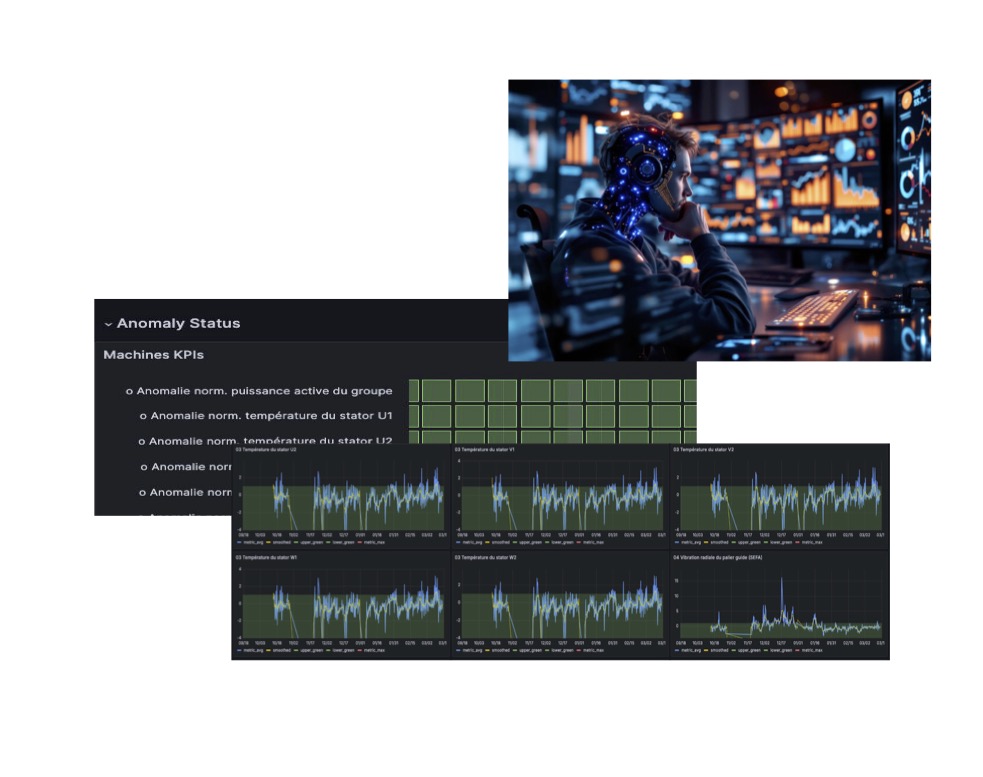Image resolution: width=983 pixels, height=777 pixels.
Task: Click first status cell of puissance active row
Action: pos(414,391)
